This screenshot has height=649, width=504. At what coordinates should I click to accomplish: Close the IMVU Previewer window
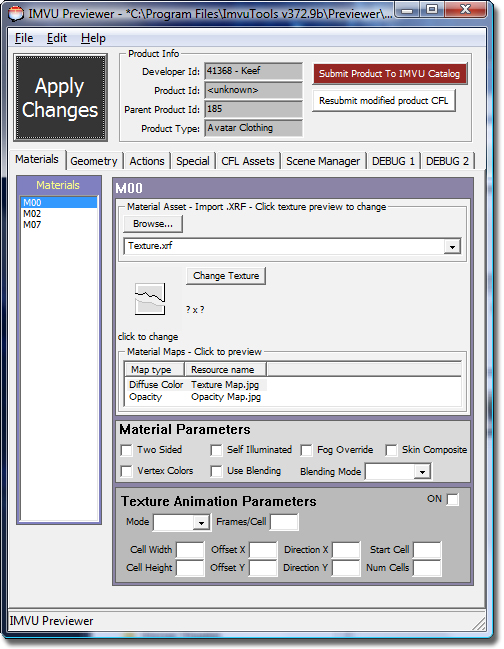[x=465, y=10]
